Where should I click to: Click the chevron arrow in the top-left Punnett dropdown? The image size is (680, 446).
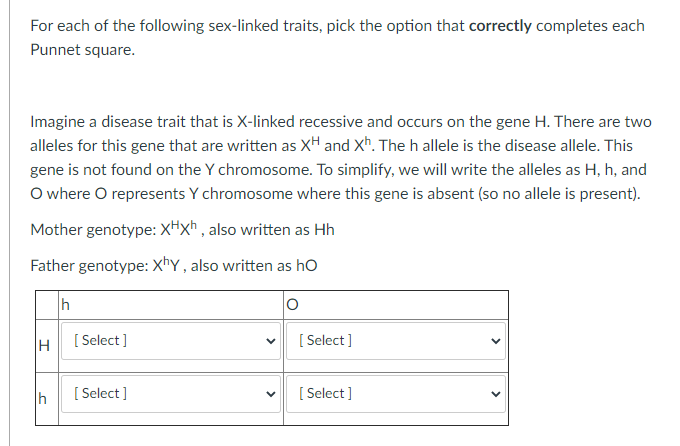pyautogui.click(x=271, y=341)
